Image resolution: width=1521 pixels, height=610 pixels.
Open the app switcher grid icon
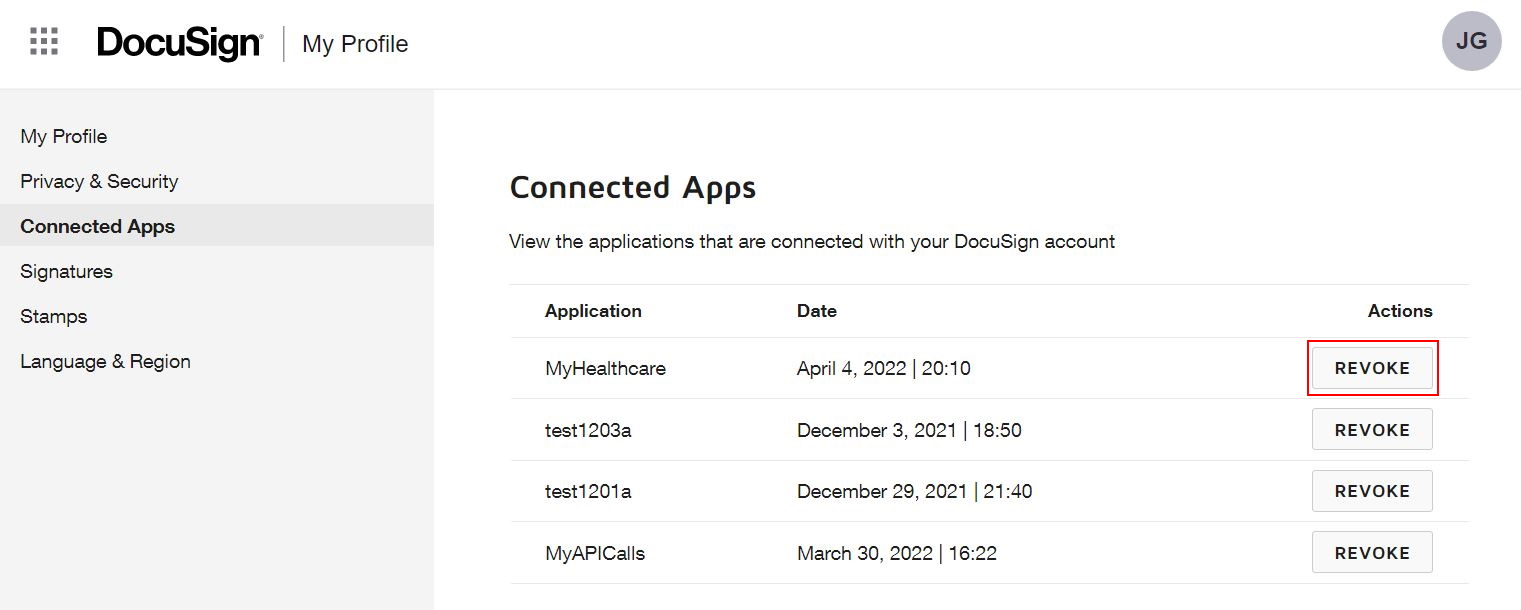pos(44,42)
